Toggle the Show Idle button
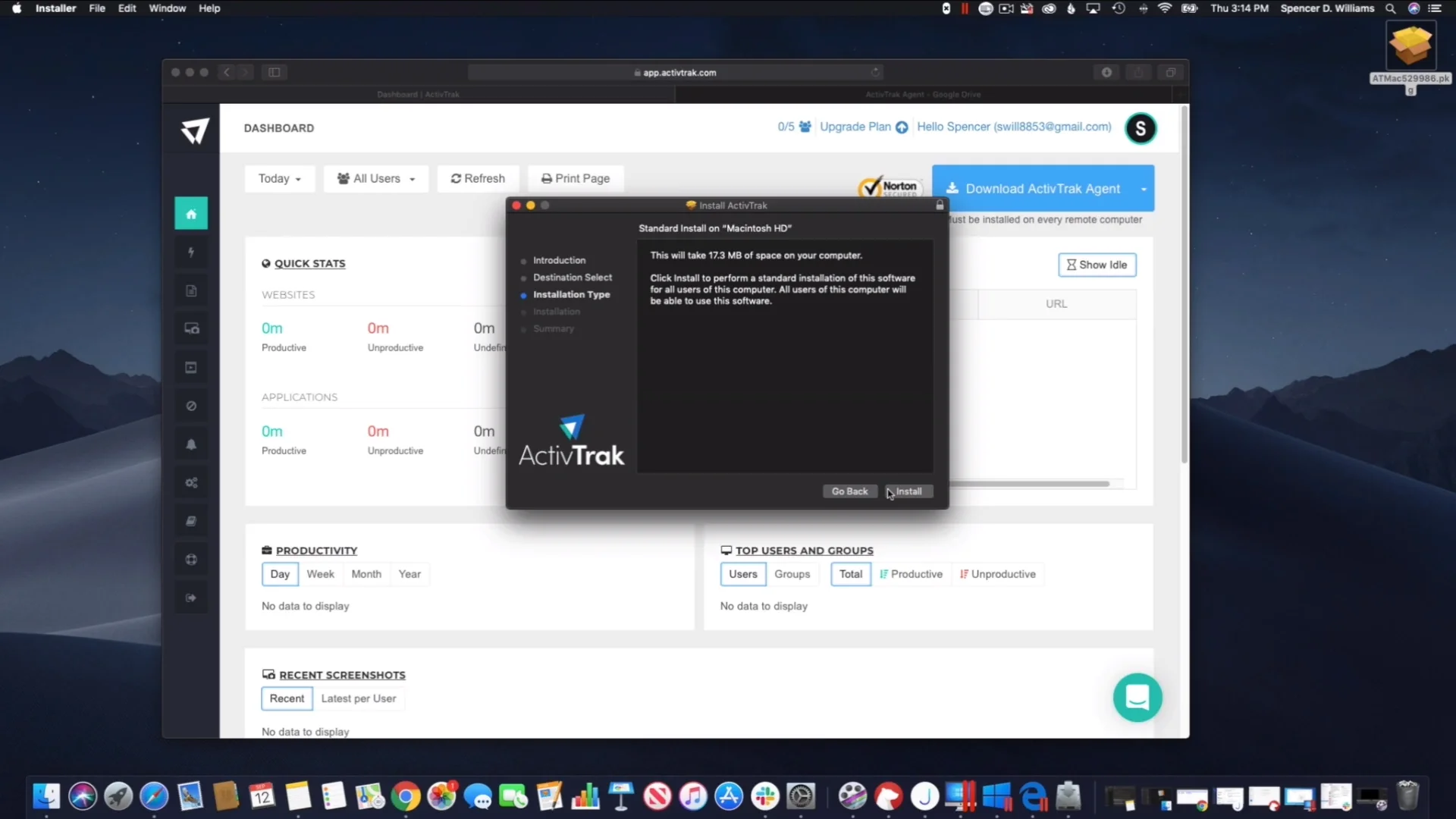 1097,265
